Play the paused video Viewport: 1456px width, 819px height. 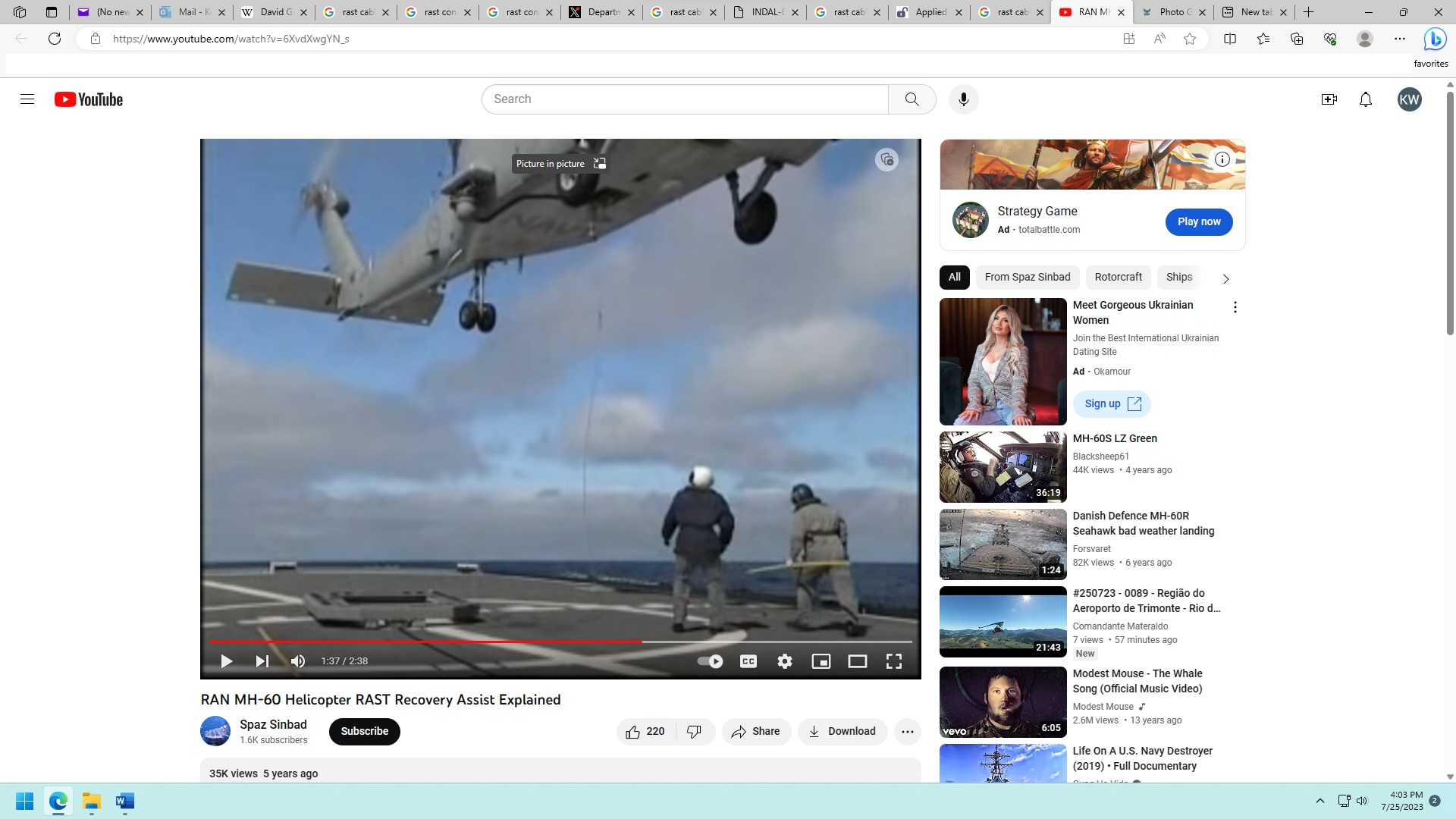pyautogui.click(x=226, y=661)
